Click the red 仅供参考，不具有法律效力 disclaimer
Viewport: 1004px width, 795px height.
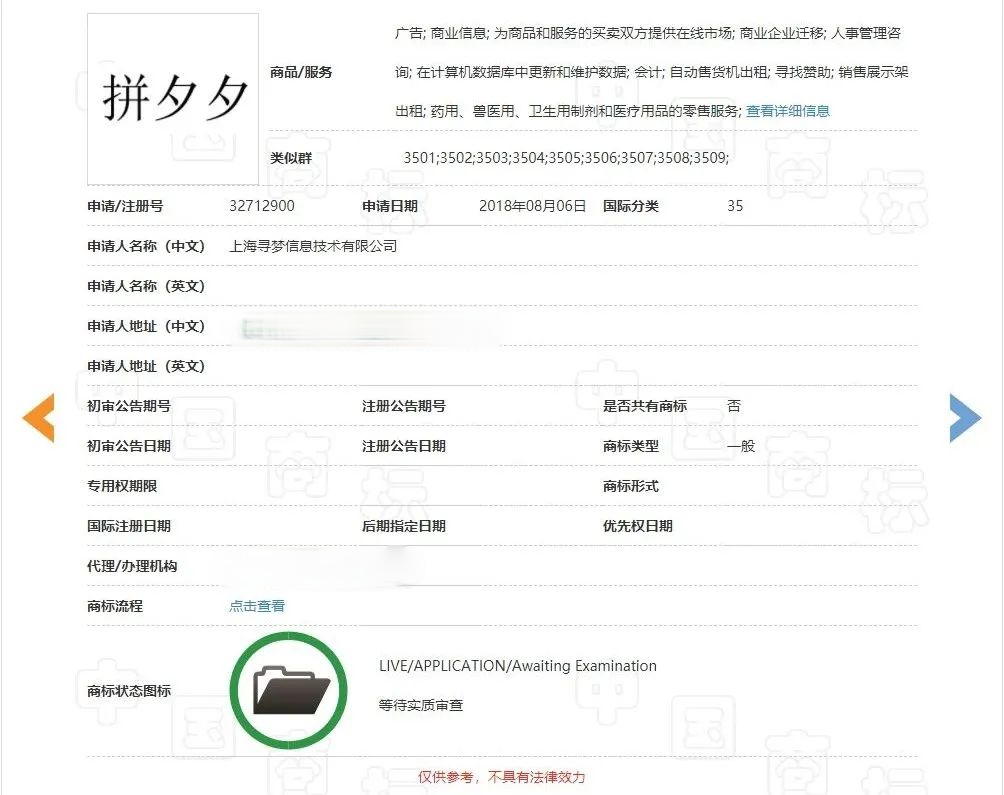pyautogui.click(x=501, y=777)
